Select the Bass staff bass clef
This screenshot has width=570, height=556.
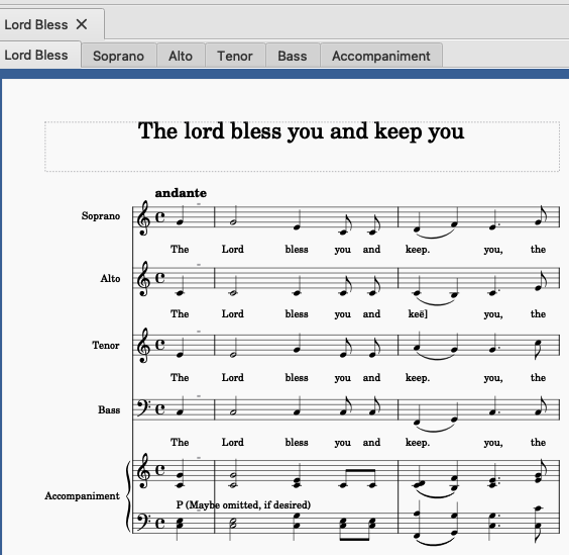[x=144, y=407]
